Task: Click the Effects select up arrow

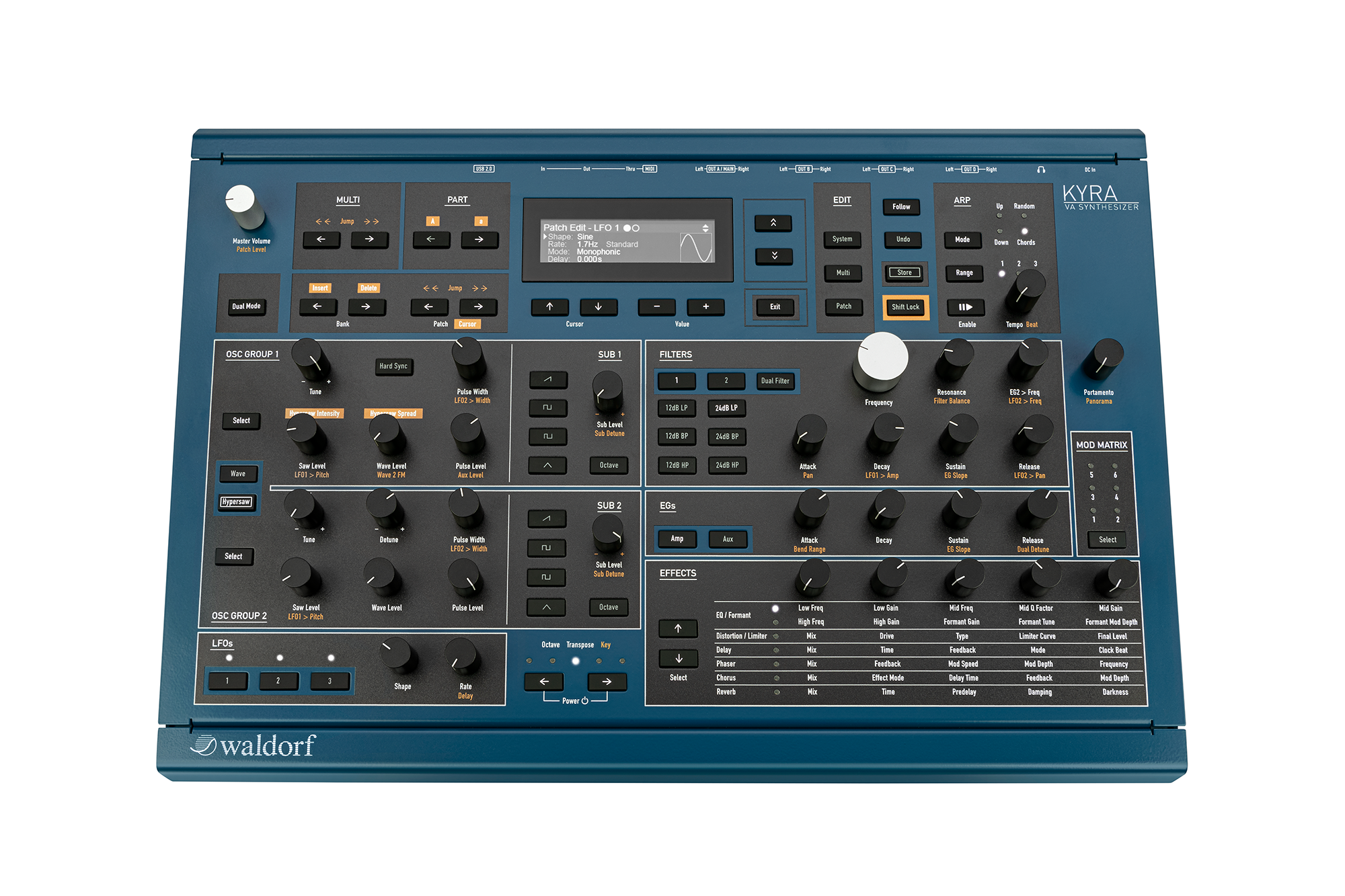Action: 678,628
